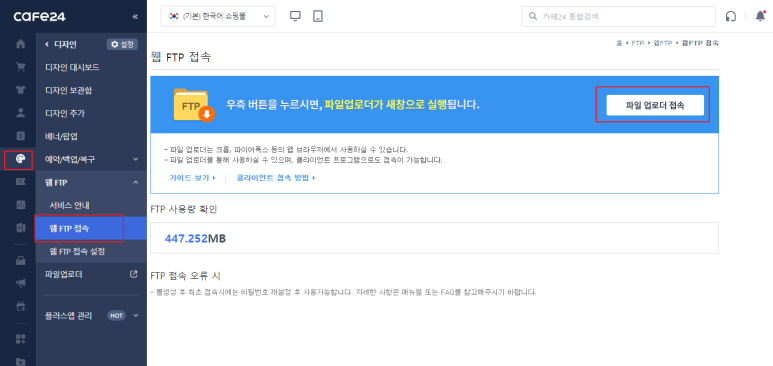This screenshot has width=773, height=366.
Task: Open the apps grid icon in sidebar
Action: click(x=21, y=339)
